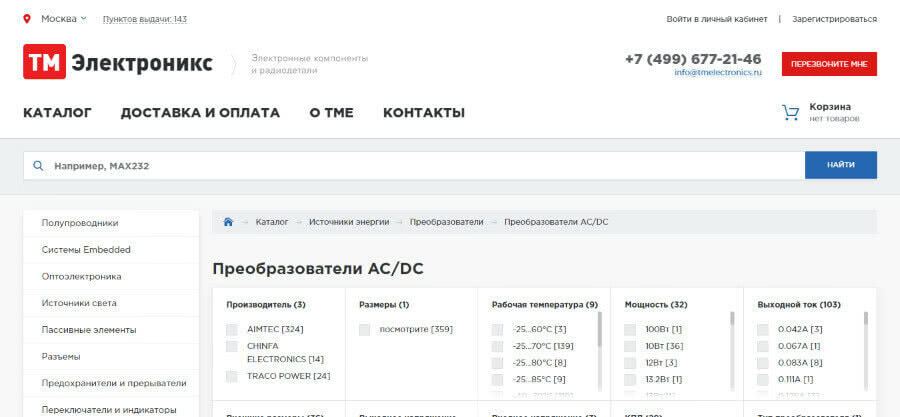Open the КАТАЛОГ menu
Screen dimensions: 900x417
point(57,113)
